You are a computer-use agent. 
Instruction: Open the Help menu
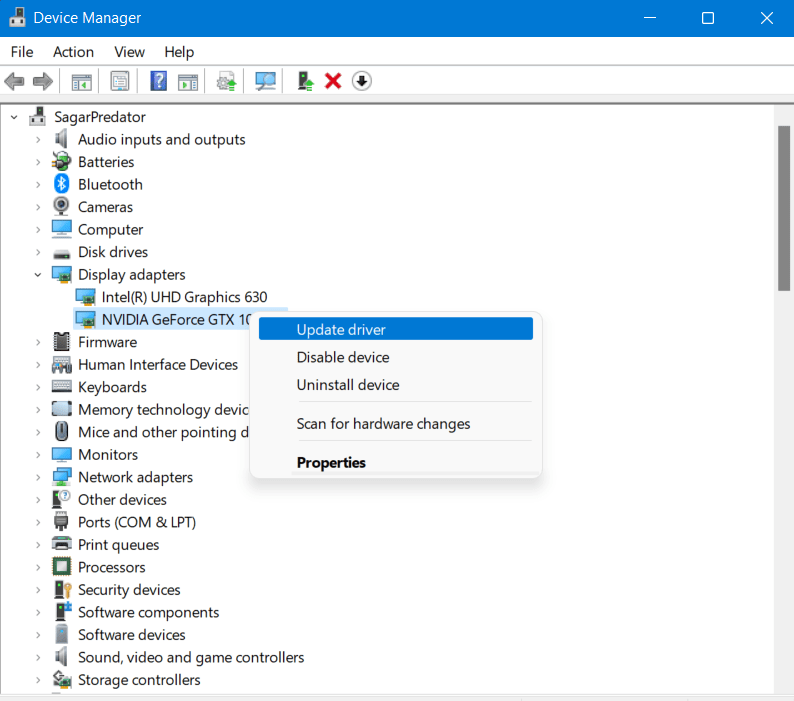click(179, 52)
